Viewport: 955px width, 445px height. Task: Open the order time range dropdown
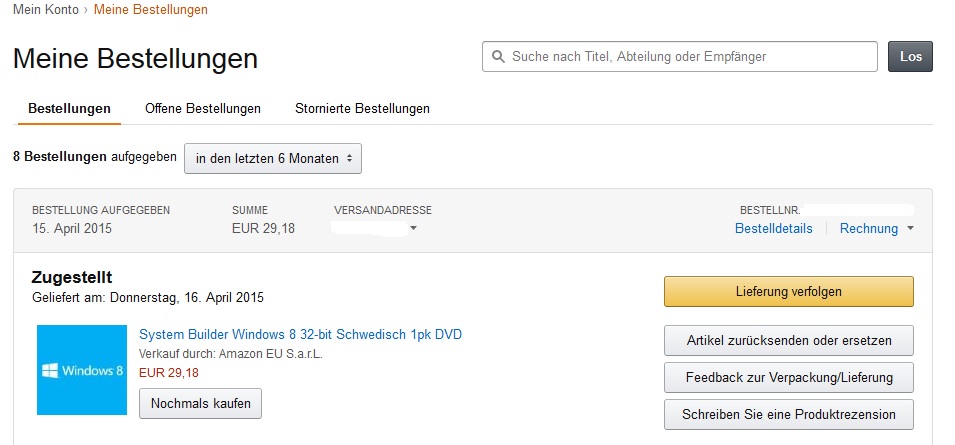coord(273,158)
